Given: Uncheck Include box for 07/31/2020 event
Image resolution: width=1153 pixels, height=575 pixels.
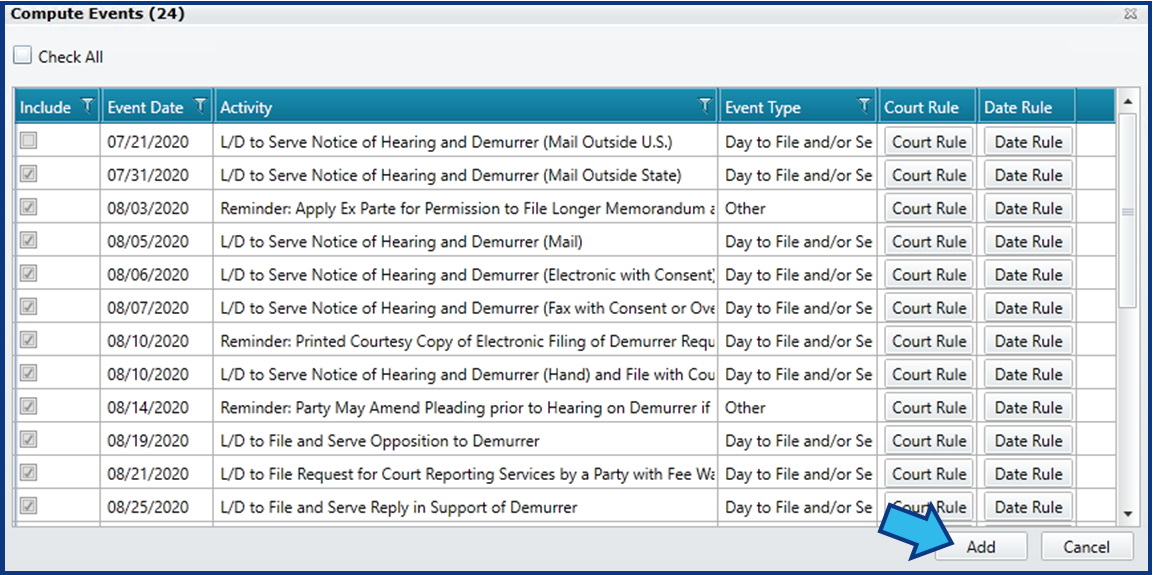Looking at the screenshot, I should click(x=29, y=174).
